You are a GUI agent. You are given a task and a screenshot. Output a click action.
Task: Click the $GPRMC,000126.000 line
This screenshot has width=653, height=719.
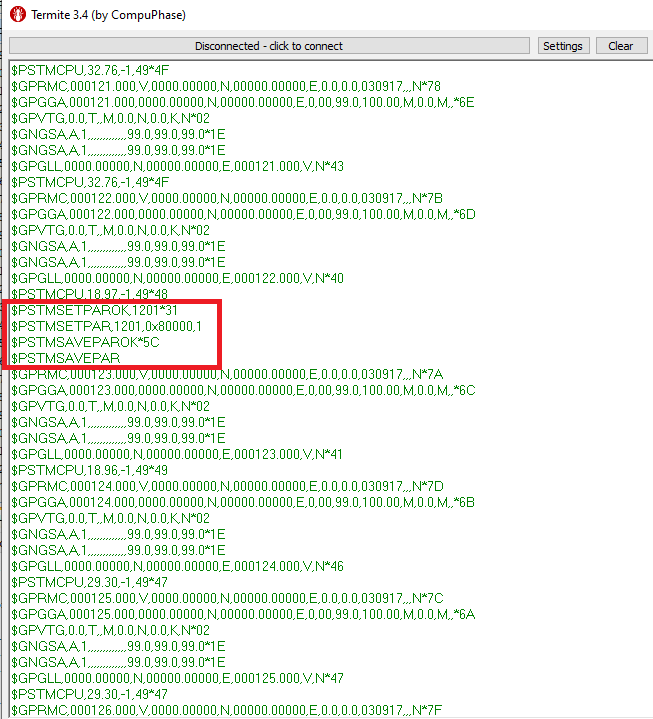tap(227, 710)
